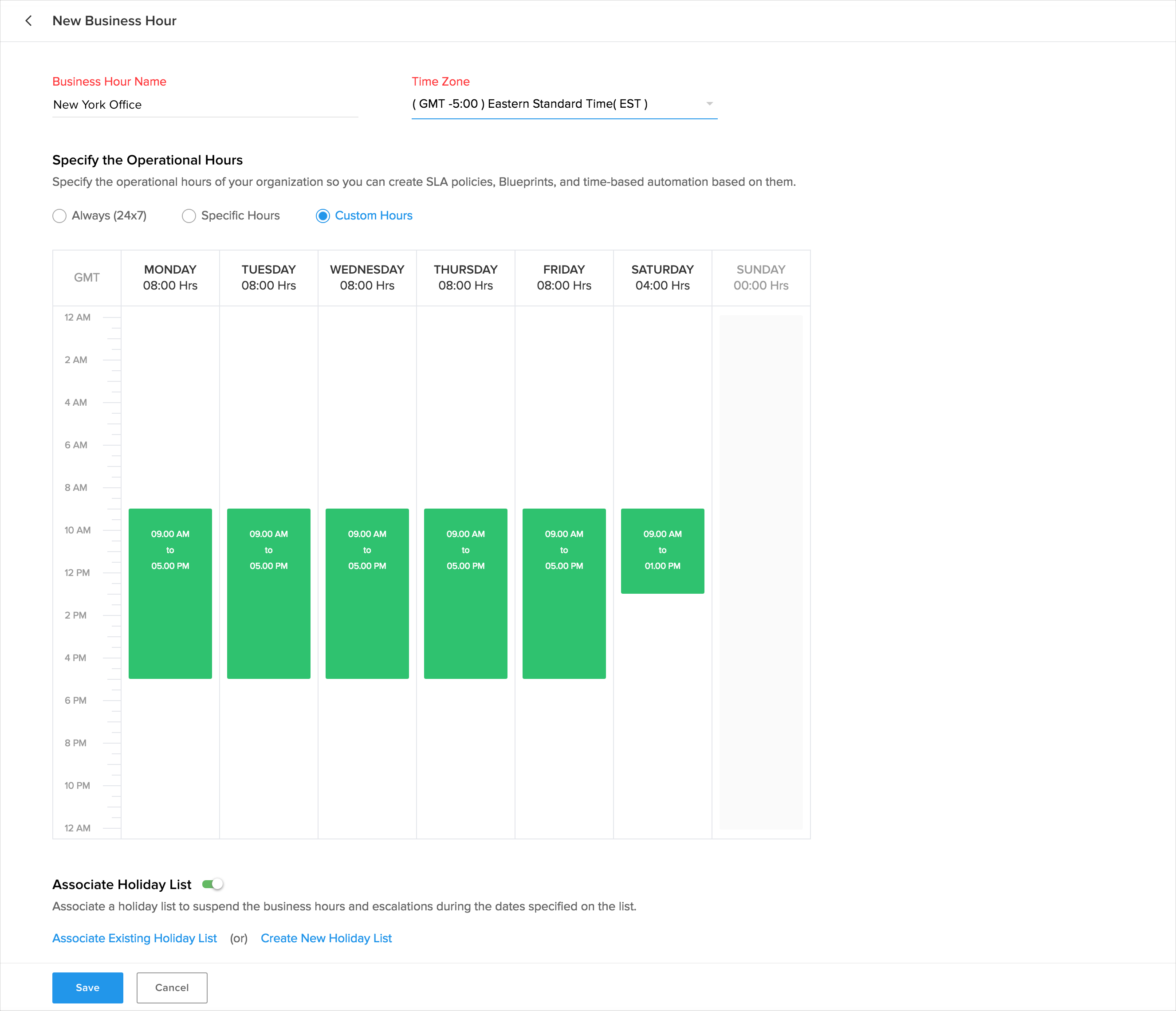Viewport: 1176px width, 1011px height.
Task: Click Create New Holiday List link
Action: click(x=326, y=938)
